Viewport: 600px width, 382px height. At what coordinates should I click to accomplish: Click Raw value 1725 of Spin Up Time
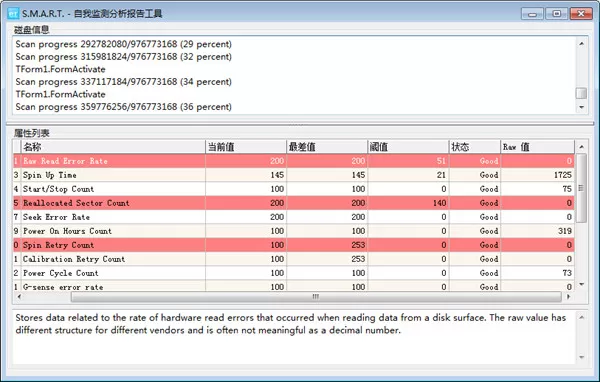click(562, 175)
